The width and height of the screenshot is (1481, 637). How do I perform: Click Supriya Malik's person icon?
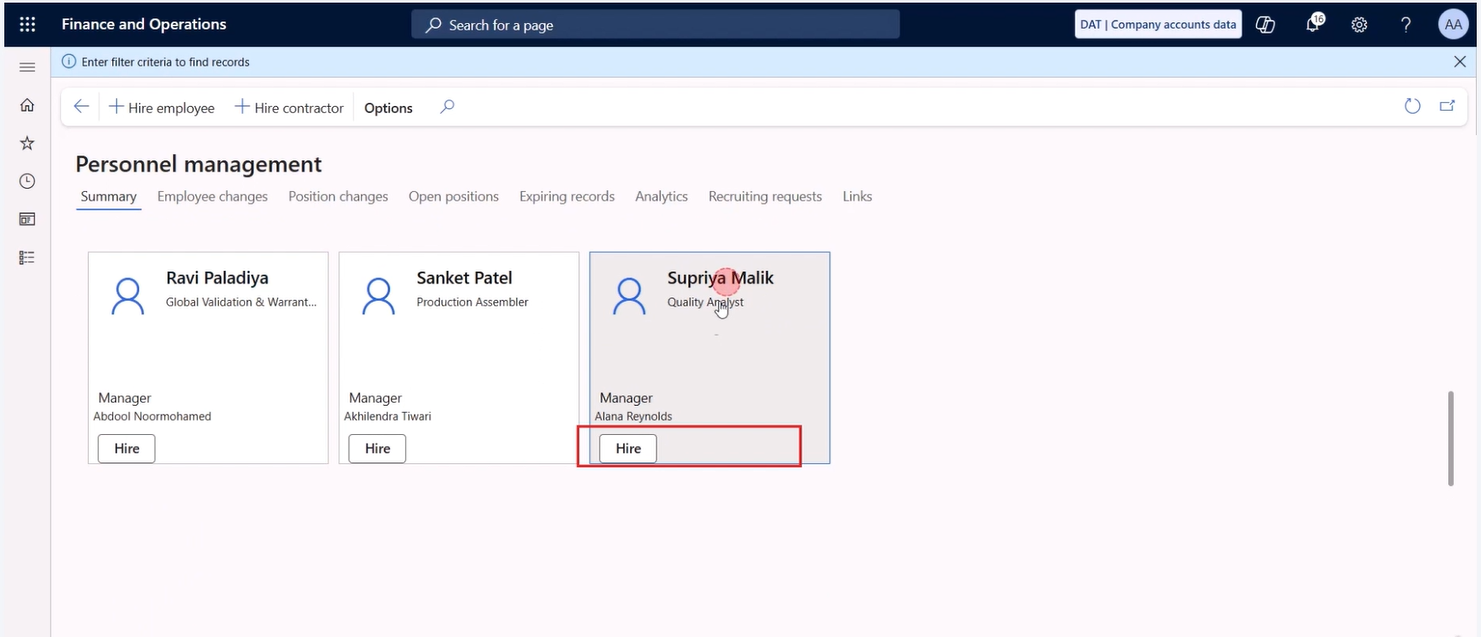pyautogui.click(x=629, y=296)
